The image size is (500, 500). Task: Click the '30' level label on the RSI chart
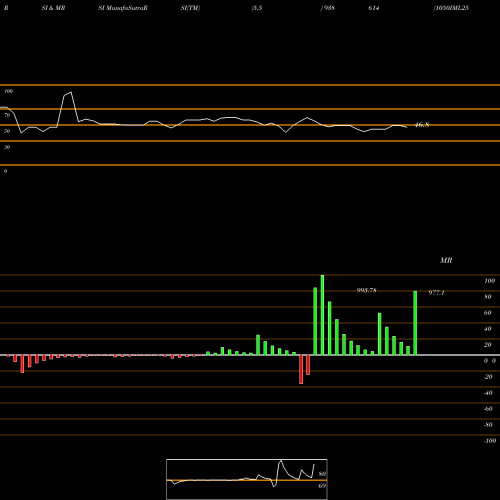[7, 147]
